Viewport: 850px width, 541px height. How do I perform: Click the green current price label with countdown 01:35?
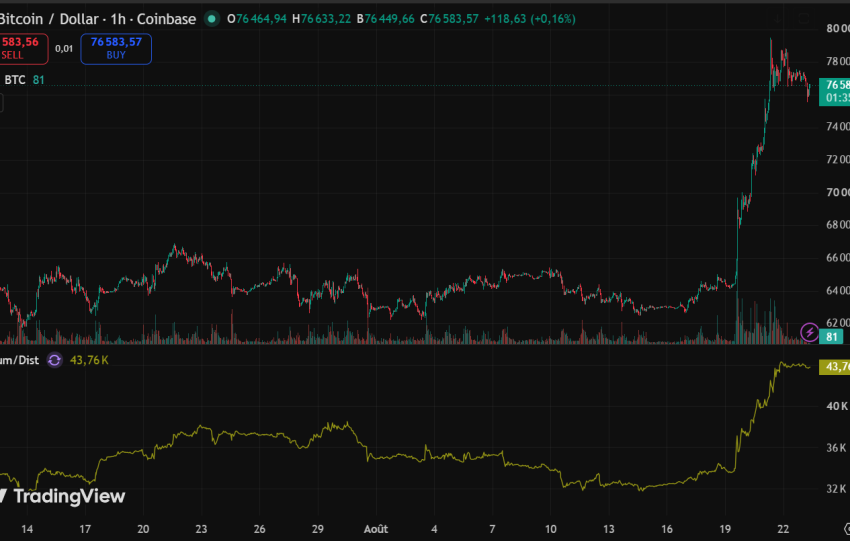[x=834, y=92]
